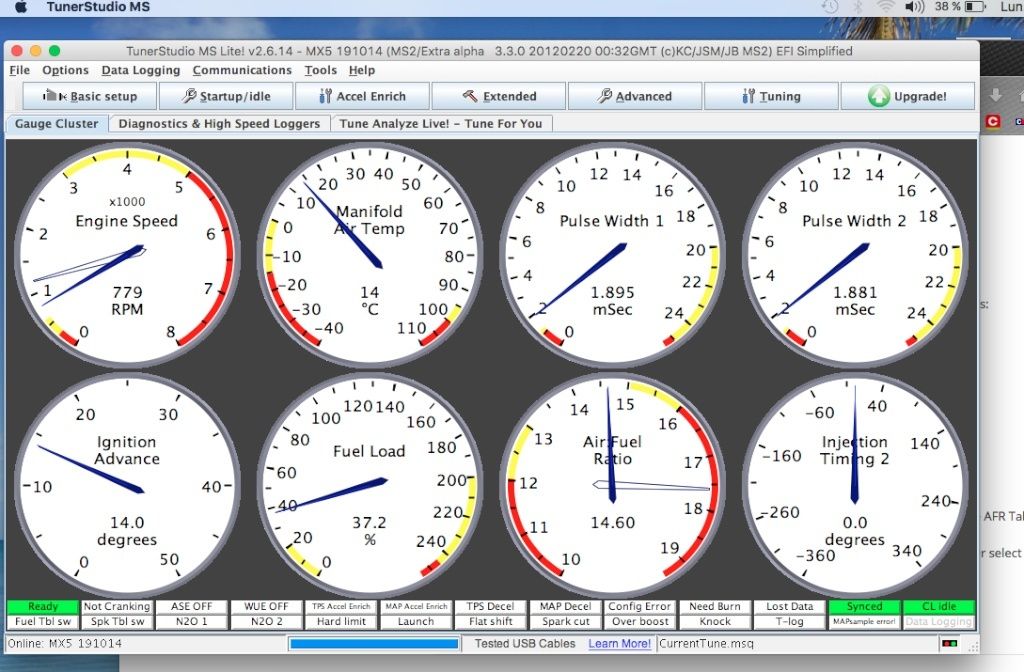Open the Advanced toolbar menu
Image resolution: width=1024 pixels, height=672 pixels.
pyautogui.click(x=635, y=96)
